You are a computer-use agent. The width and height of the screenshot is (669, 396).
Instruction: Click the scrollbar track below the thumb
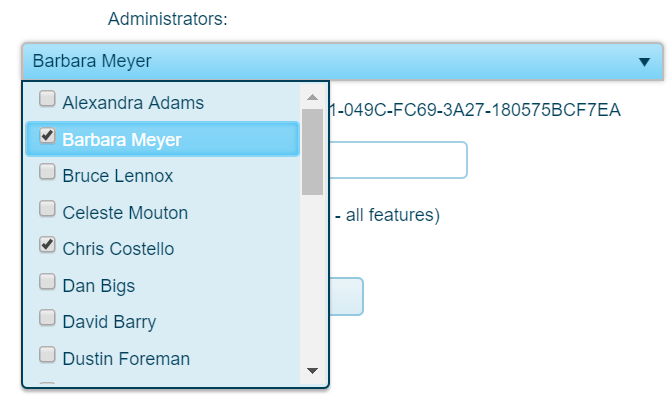click(312, 277)
